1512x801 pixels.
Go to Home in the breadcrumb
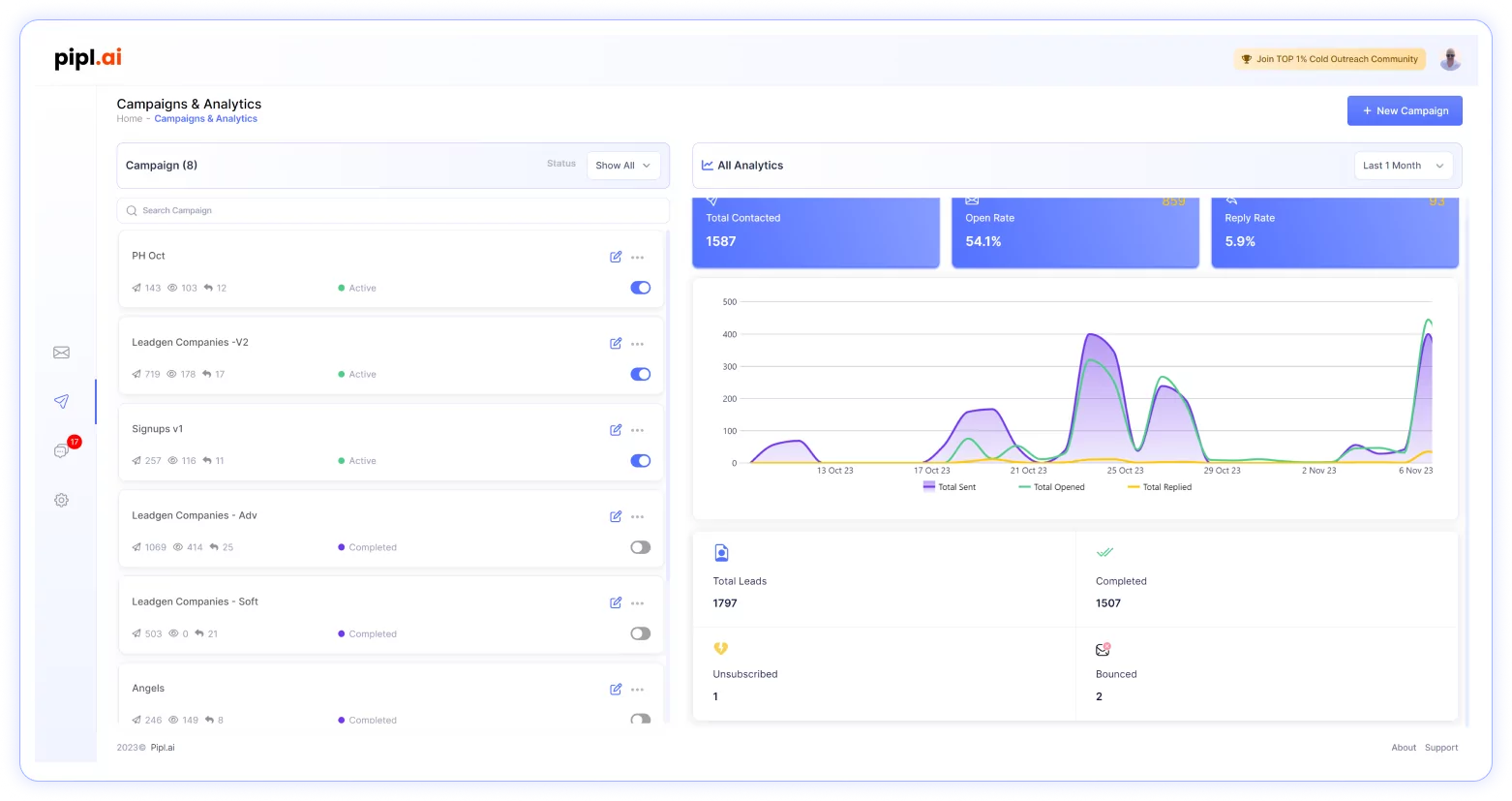coord(129,118)
